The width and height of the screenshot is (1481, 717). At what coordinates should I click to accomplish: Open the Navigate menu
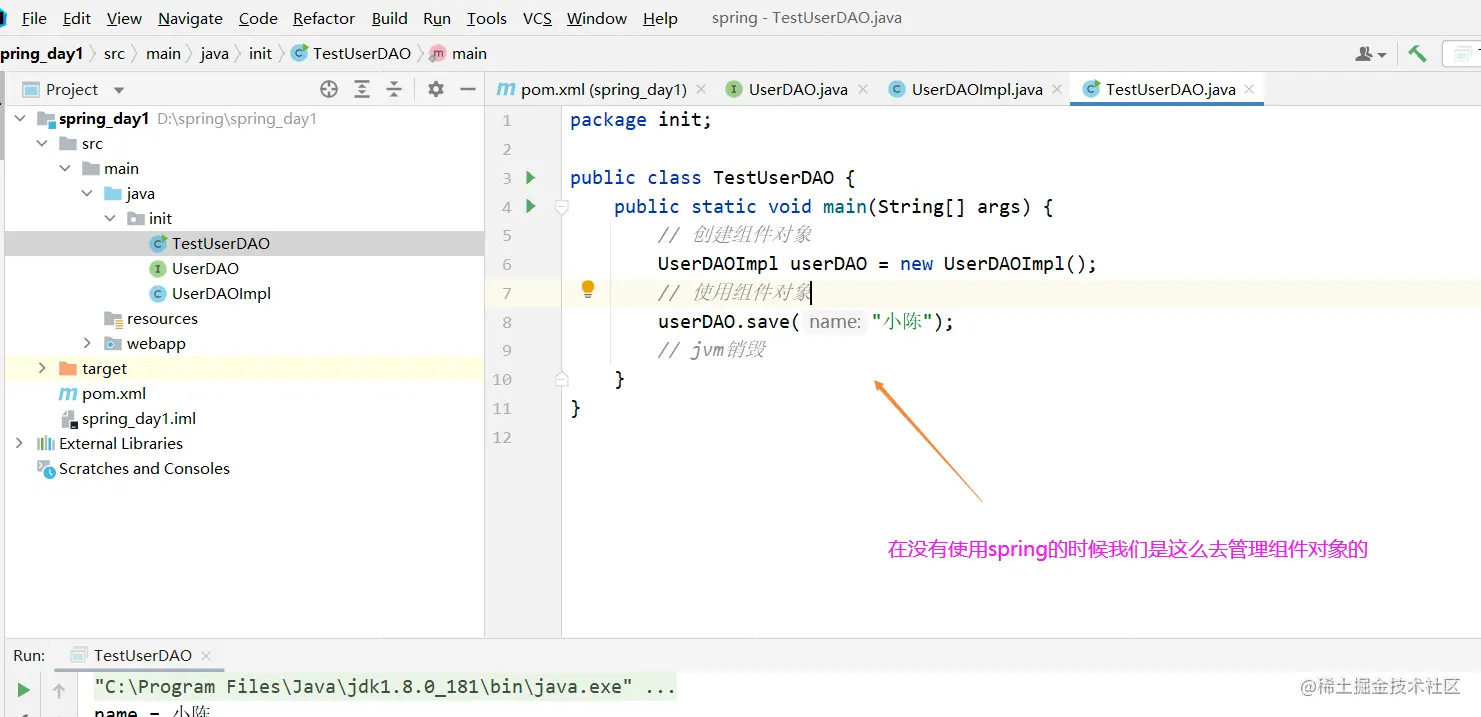click(190, 18)
